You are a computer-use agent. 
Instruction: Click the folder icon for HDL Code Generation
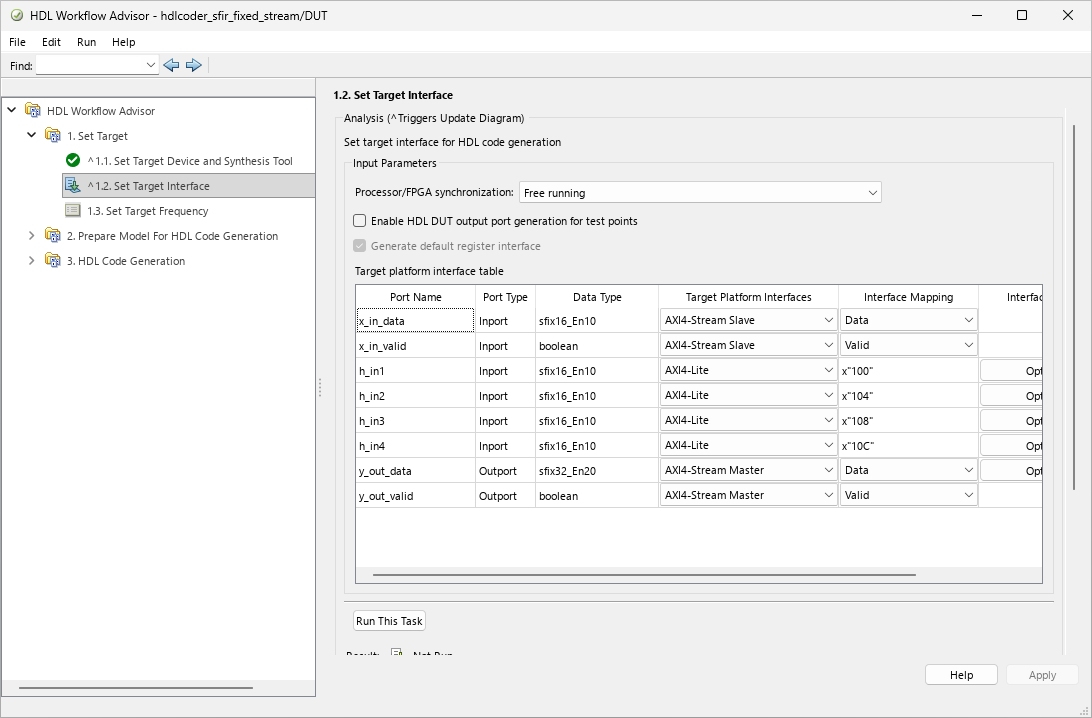tap(53, 260)
